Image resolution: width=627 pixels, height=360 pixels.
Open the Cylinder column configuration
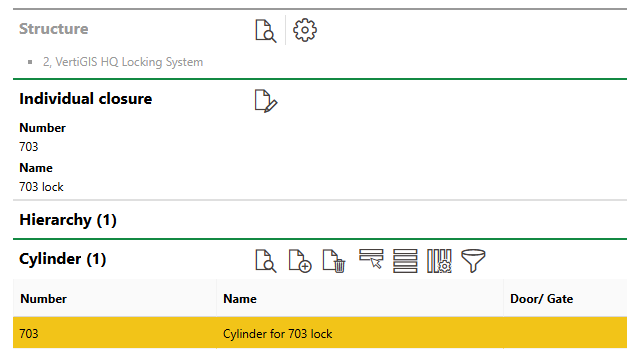click(x=439, y=261)
